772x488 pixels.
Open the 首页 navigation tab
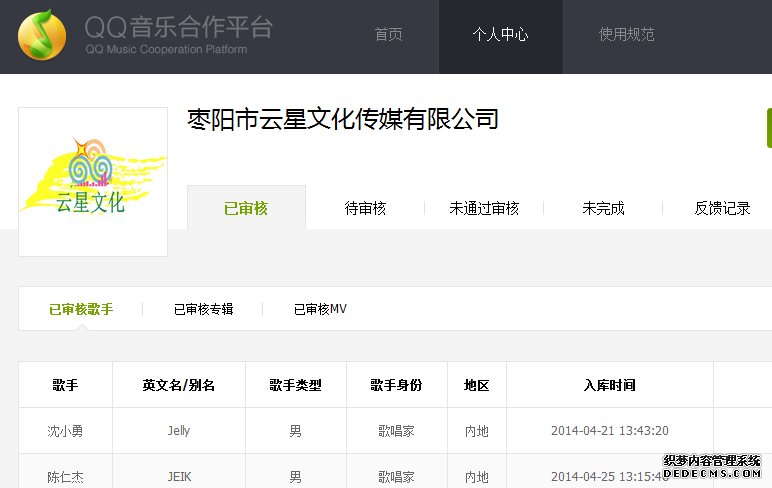(x=388, y=35)
